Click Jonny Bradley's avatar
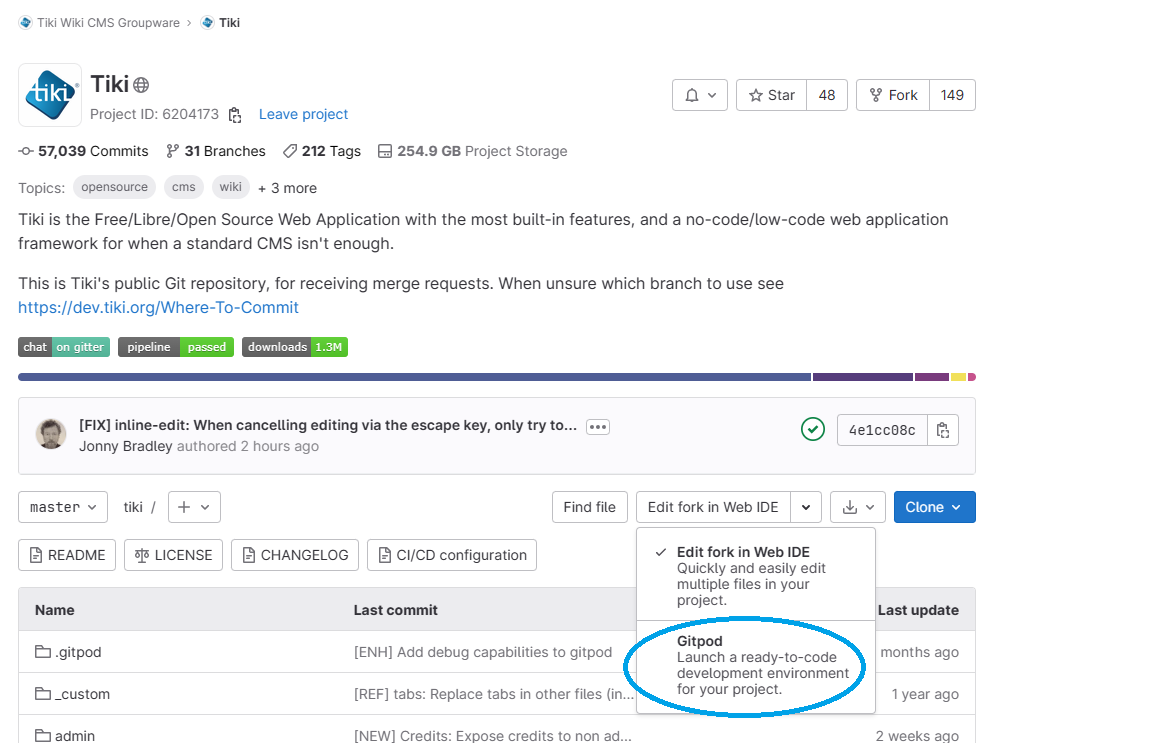Image resolution: width=1152 pixels, height=743 pixels. (51, 434)
